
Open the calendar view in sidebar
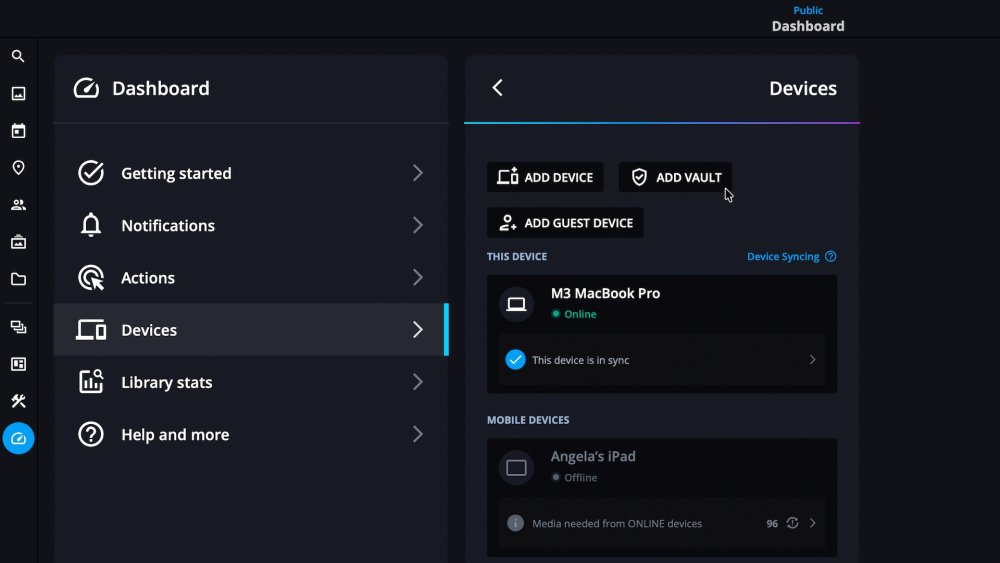point(18,131)
